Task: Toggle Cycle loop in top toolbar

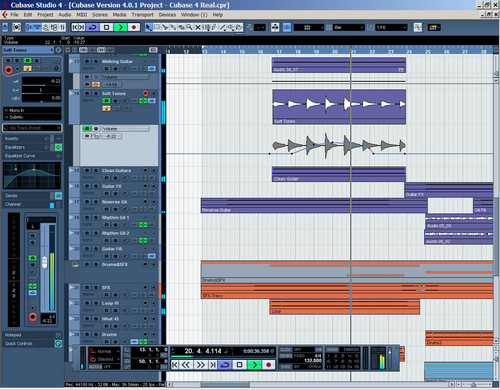Action: (x=93, y=27)
